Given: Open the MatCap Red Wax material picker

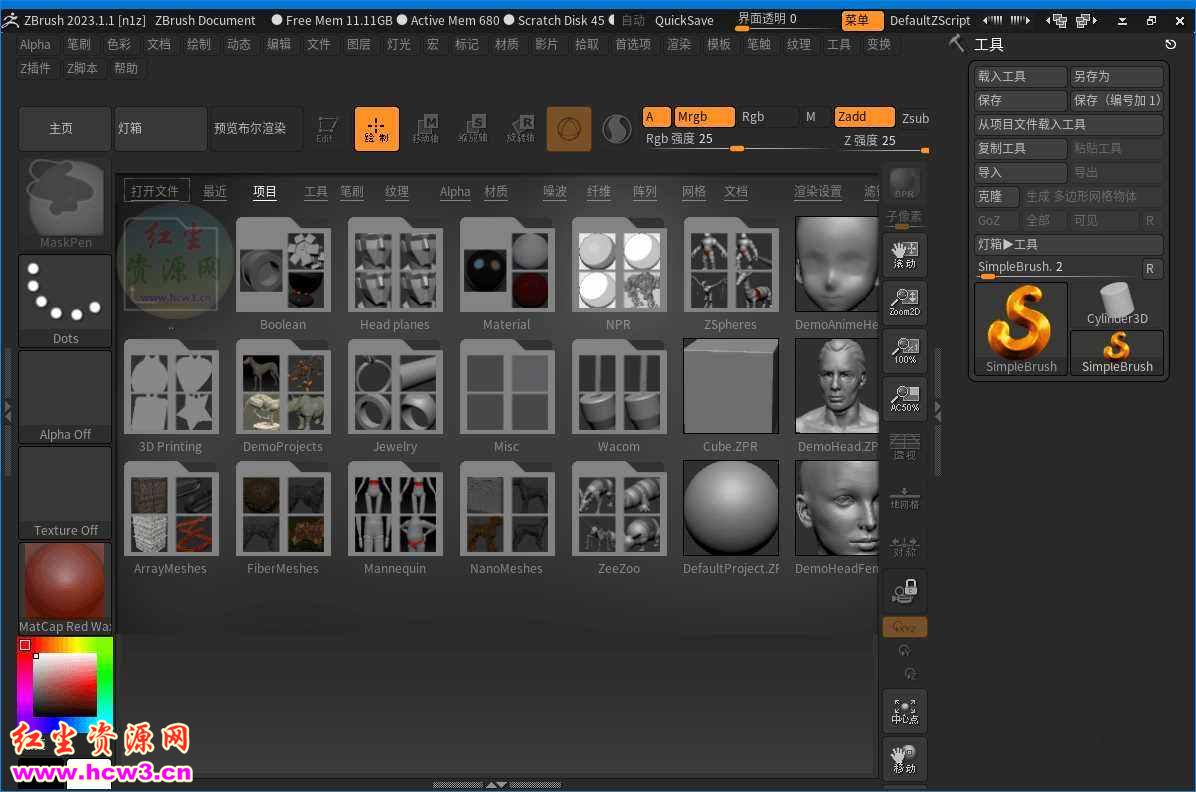Looking at the screenshot, I should (x=65, y=588).
